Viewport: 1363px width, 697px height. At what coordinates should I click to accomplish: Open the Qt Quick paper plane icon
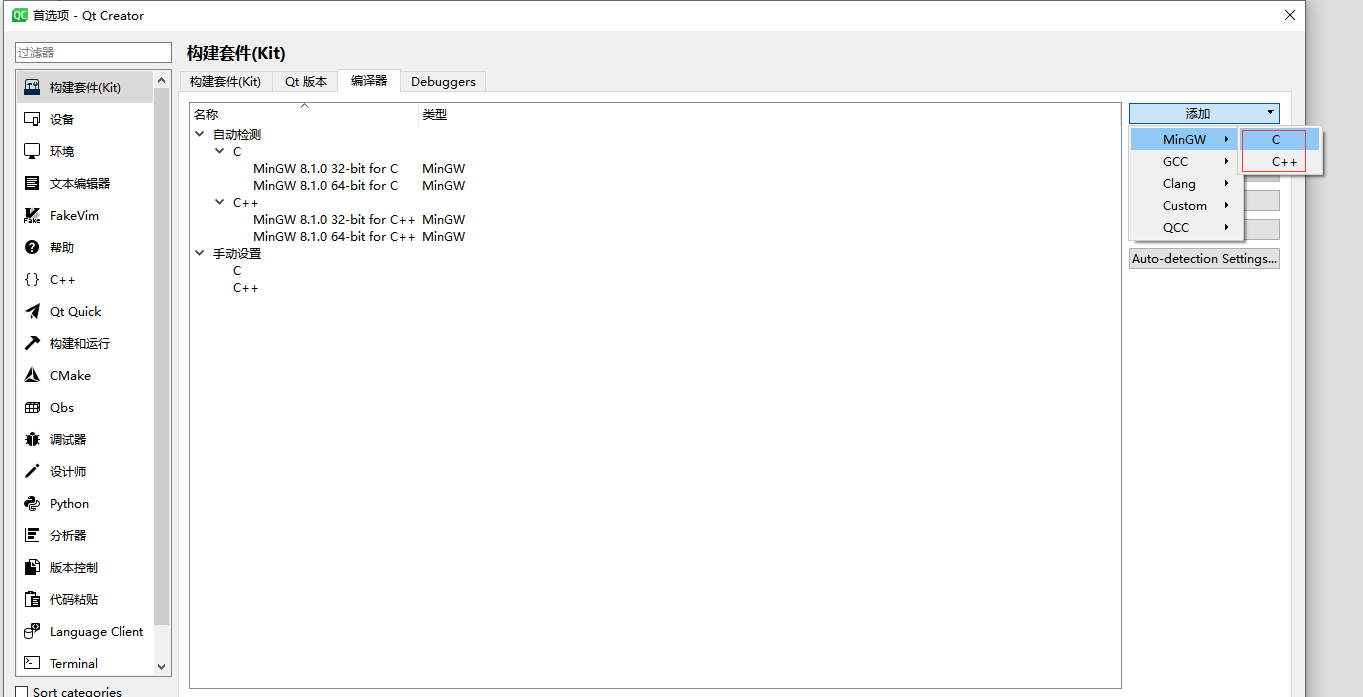[32, 311]
